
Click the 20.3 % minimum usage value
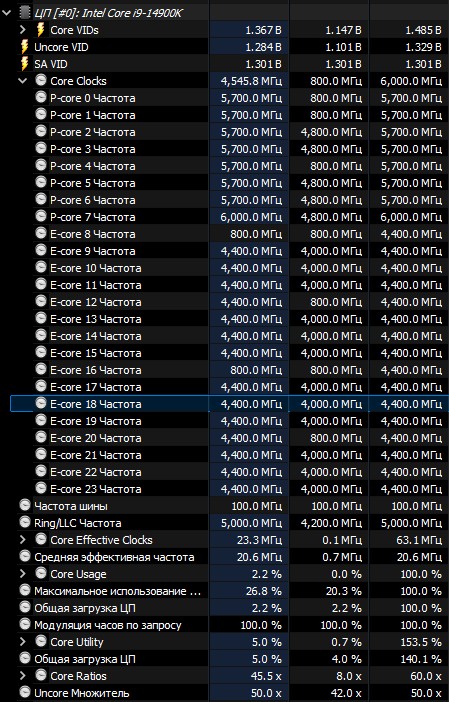pos(344,591)
